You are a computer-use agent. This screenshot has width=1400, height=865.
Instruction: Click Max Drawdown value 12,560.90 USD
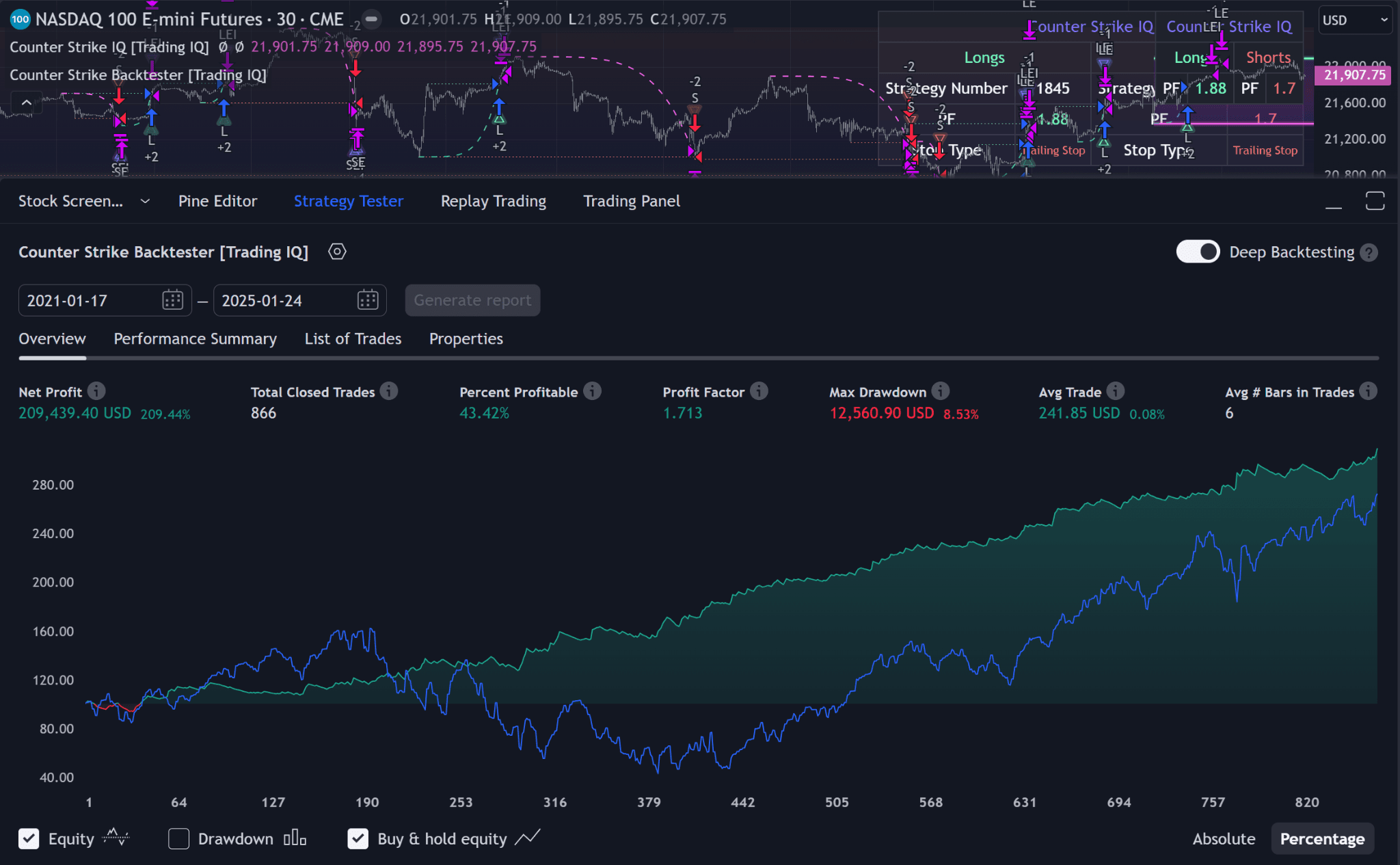[x=881, y=413]
